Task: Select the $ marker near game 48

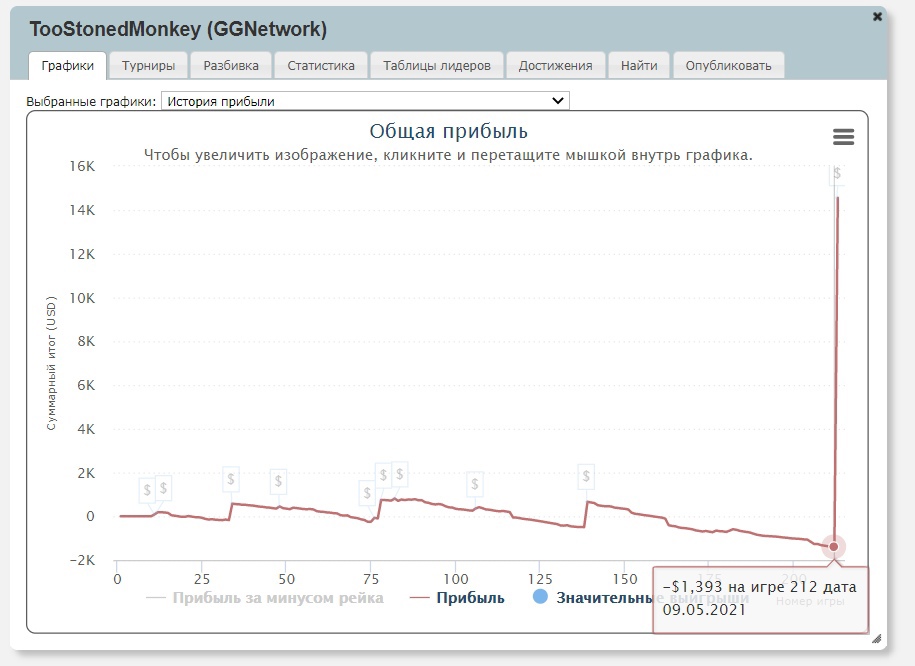Action: pos(278,481)
